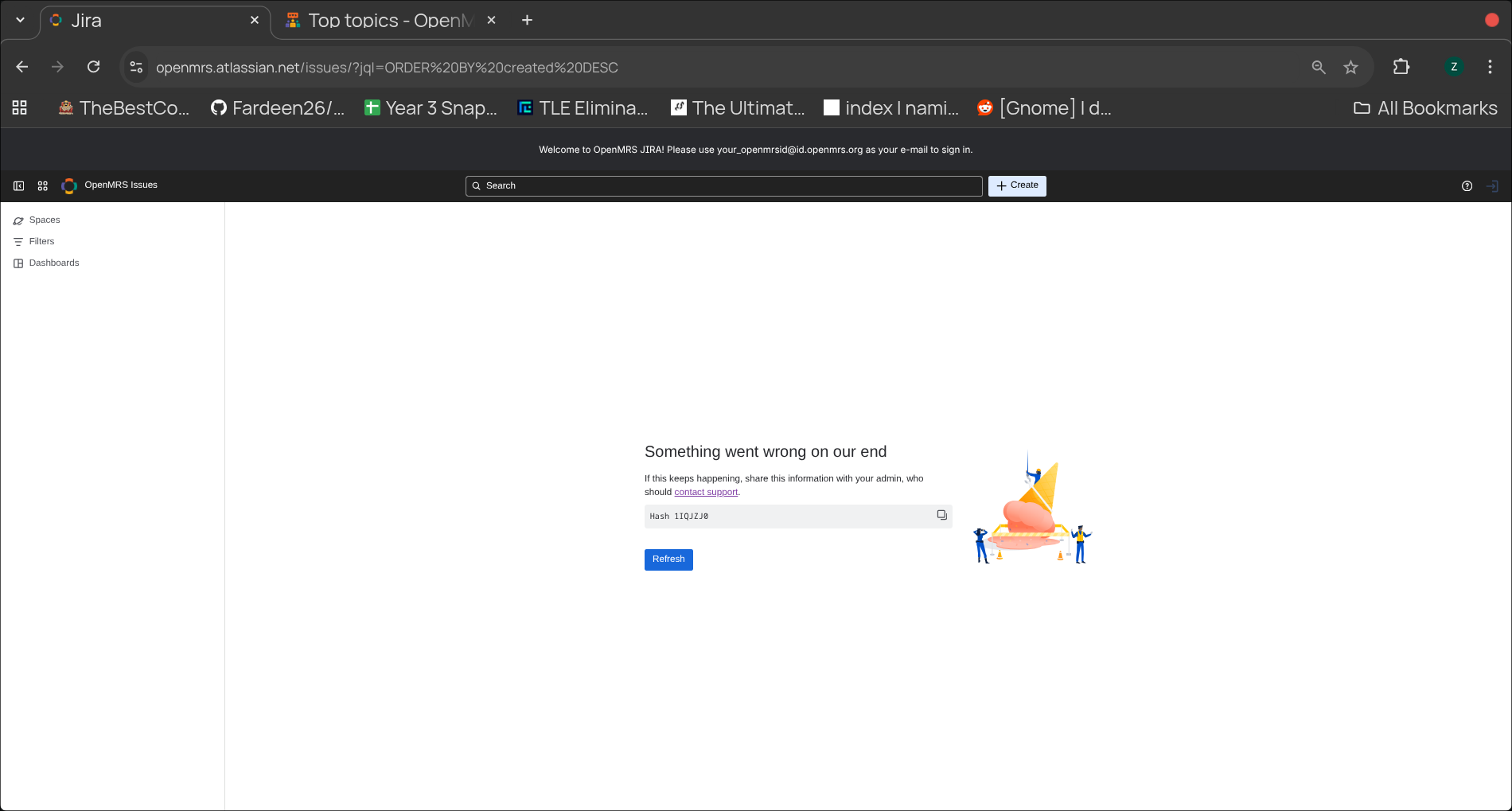View site information in address bar
Viewport: 1512px width, 811px height.
tap(136, 68)
